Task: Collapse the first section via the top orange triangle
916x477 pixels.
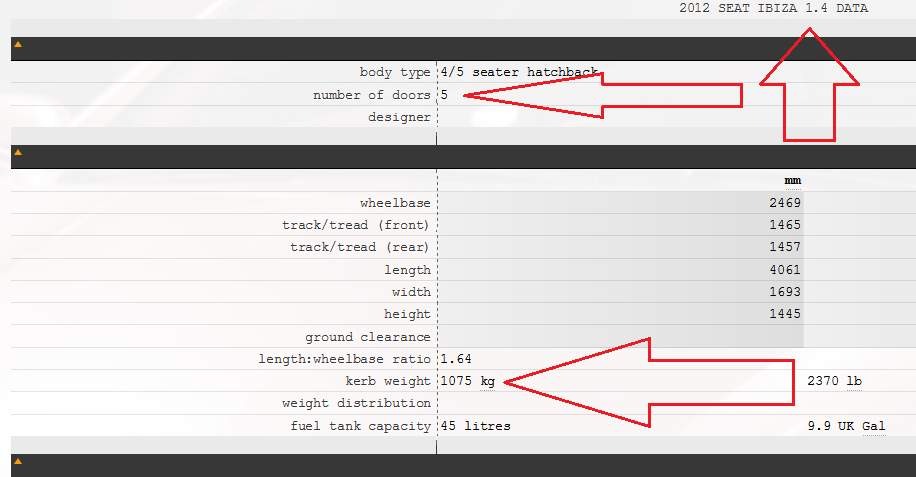Action: click(x=18, y=44)
